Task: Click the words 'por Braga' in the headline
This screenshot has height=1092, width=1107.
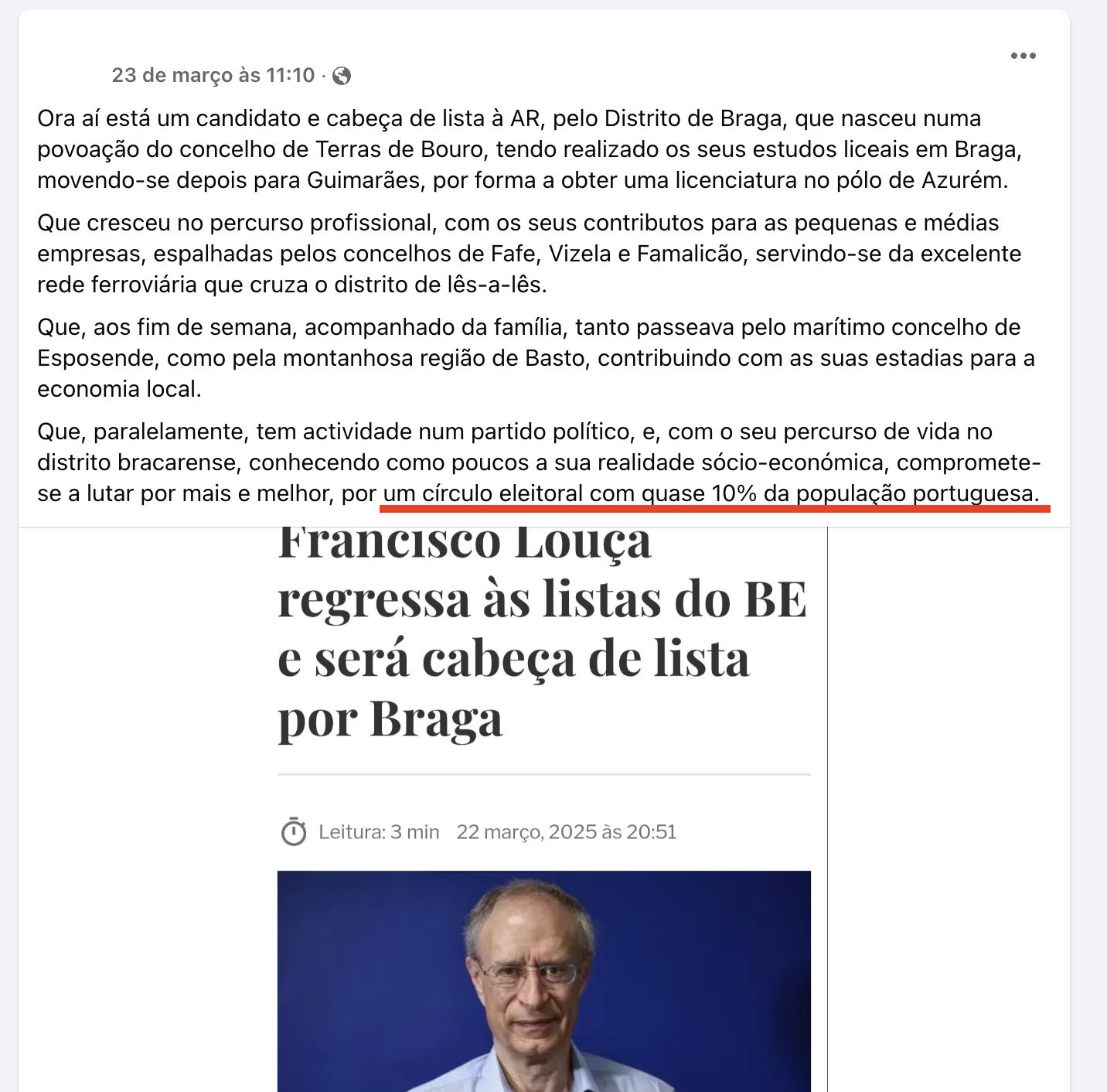Action: (x=390, y=718)
